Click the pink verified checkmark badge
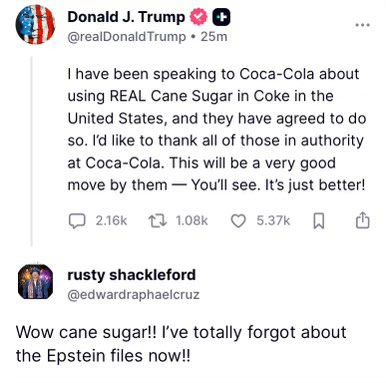The image size is (386, 383). coord(199,17)
